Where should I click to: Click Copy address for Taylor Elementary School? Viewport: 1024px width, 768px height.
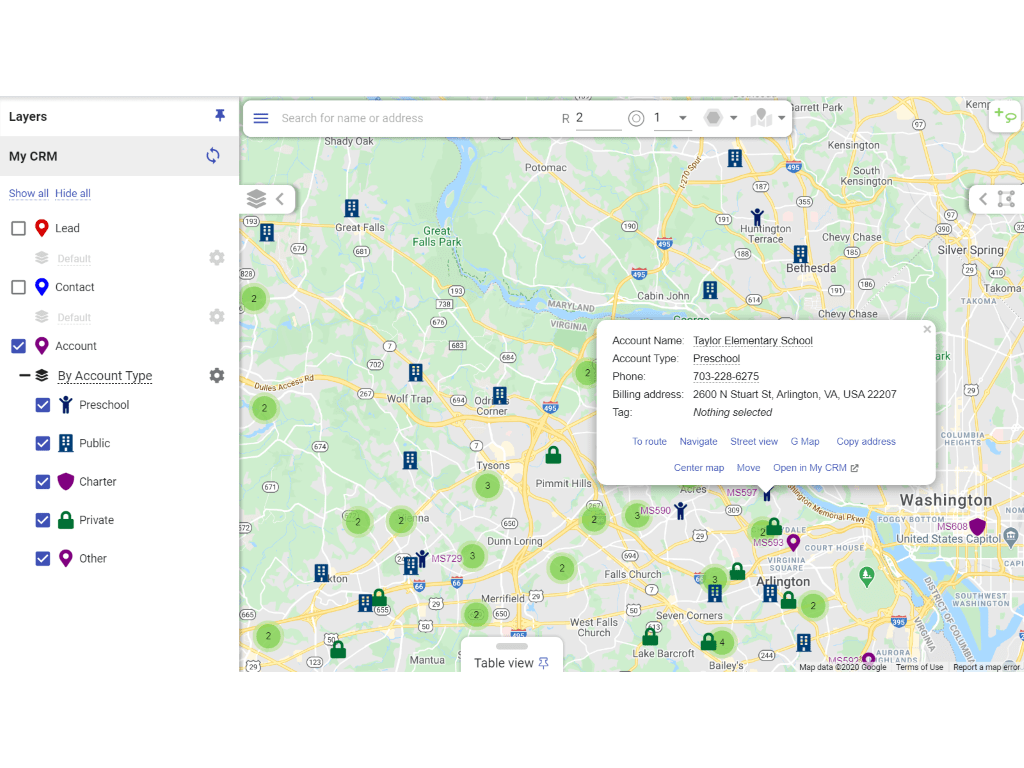pyautogui.click(x=865, y=441)
